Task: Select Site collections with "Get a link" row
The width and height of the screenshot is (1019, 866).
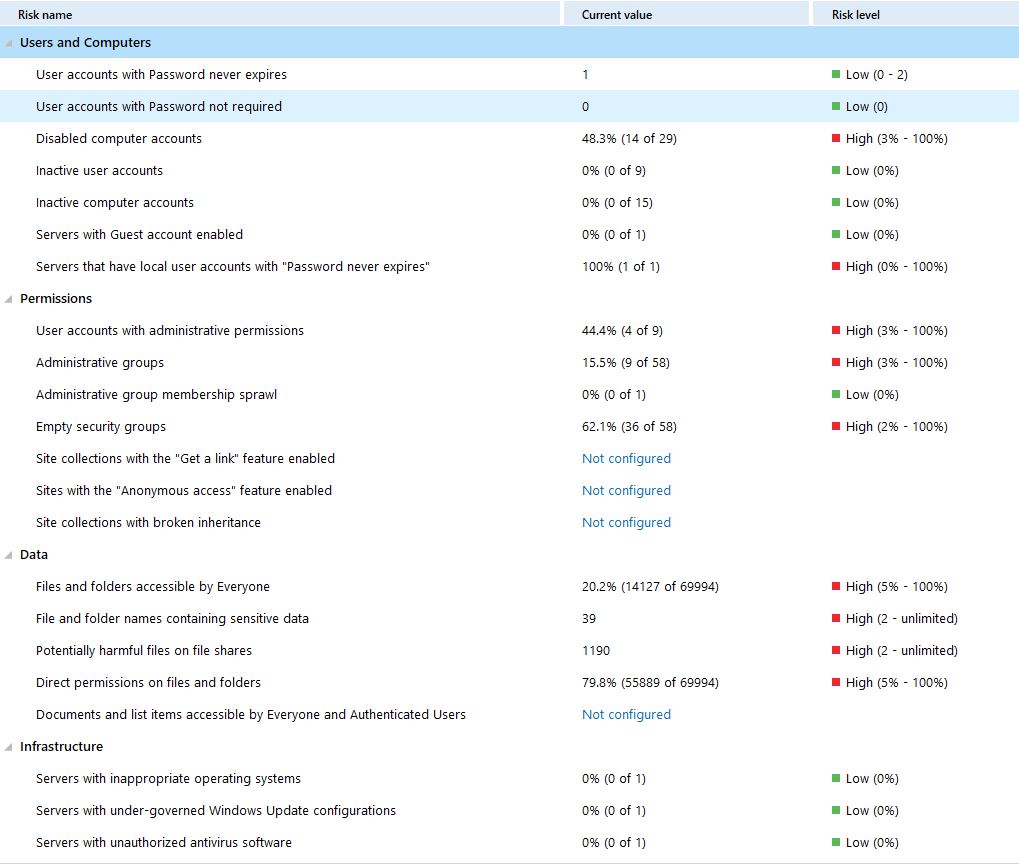Action: click(x=510, y=459)
